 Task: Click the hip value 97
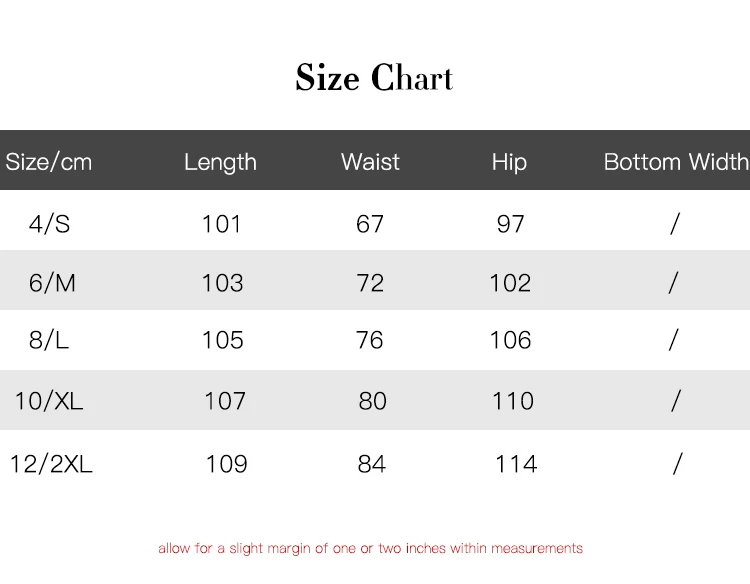(510, 223)
